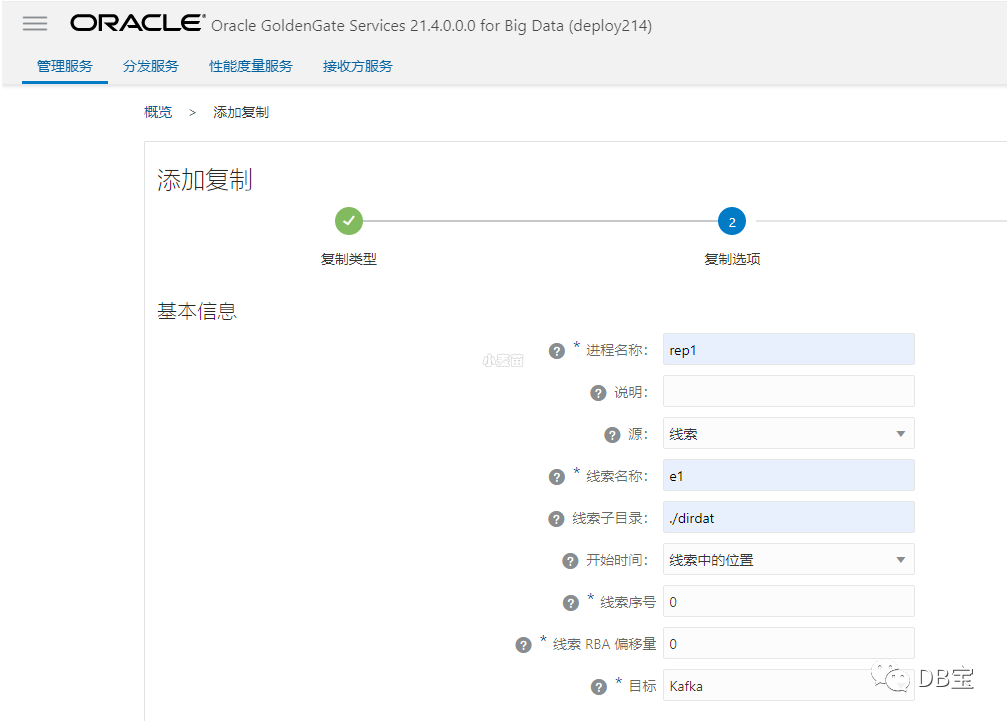1007x721 pixels.
Task: Open help icon for 目标
Action: pyautogui.click(x=599, y=687)
